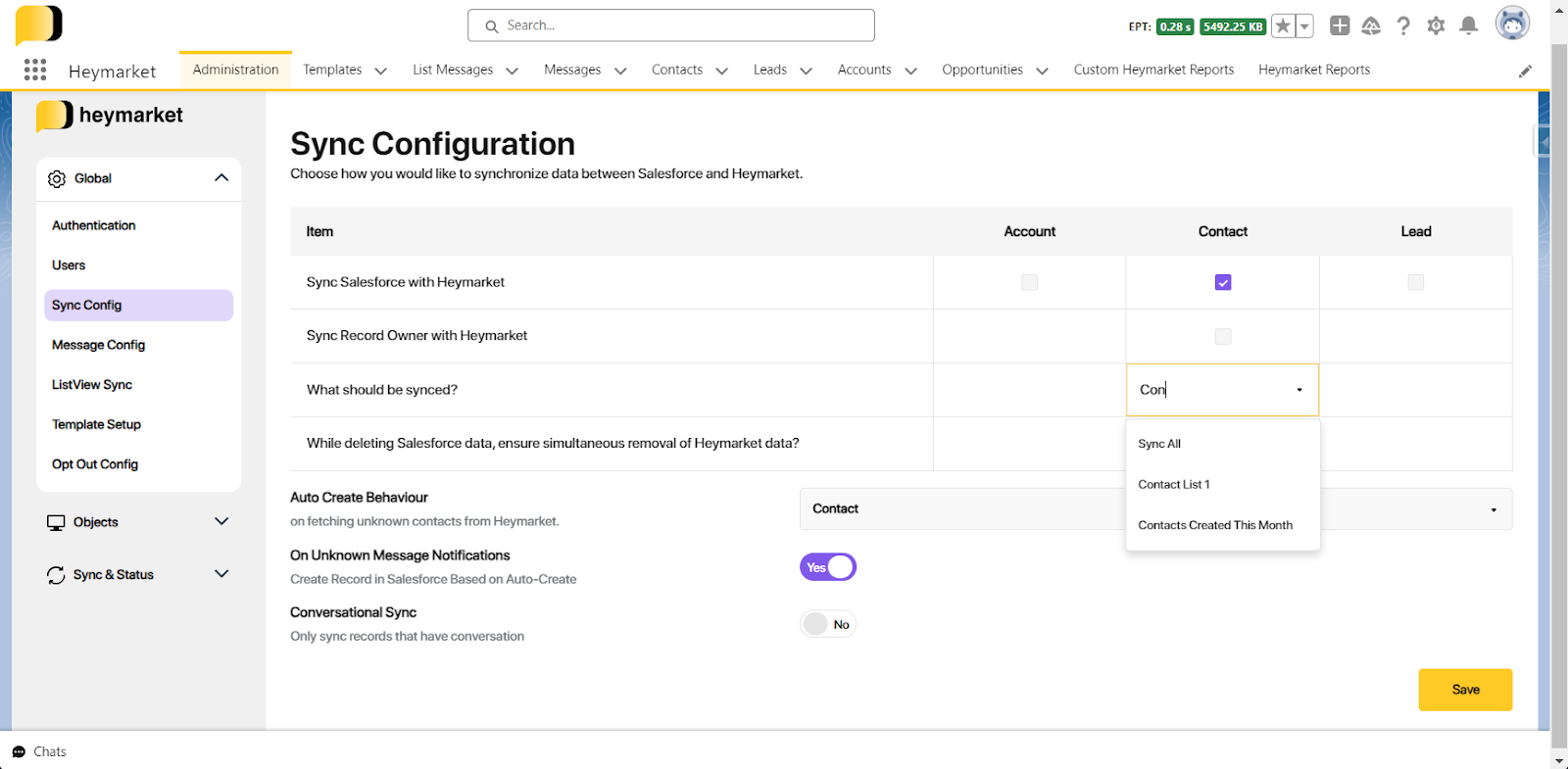
Task: Open the help question mark icon
Action: tap(1403, 25)
